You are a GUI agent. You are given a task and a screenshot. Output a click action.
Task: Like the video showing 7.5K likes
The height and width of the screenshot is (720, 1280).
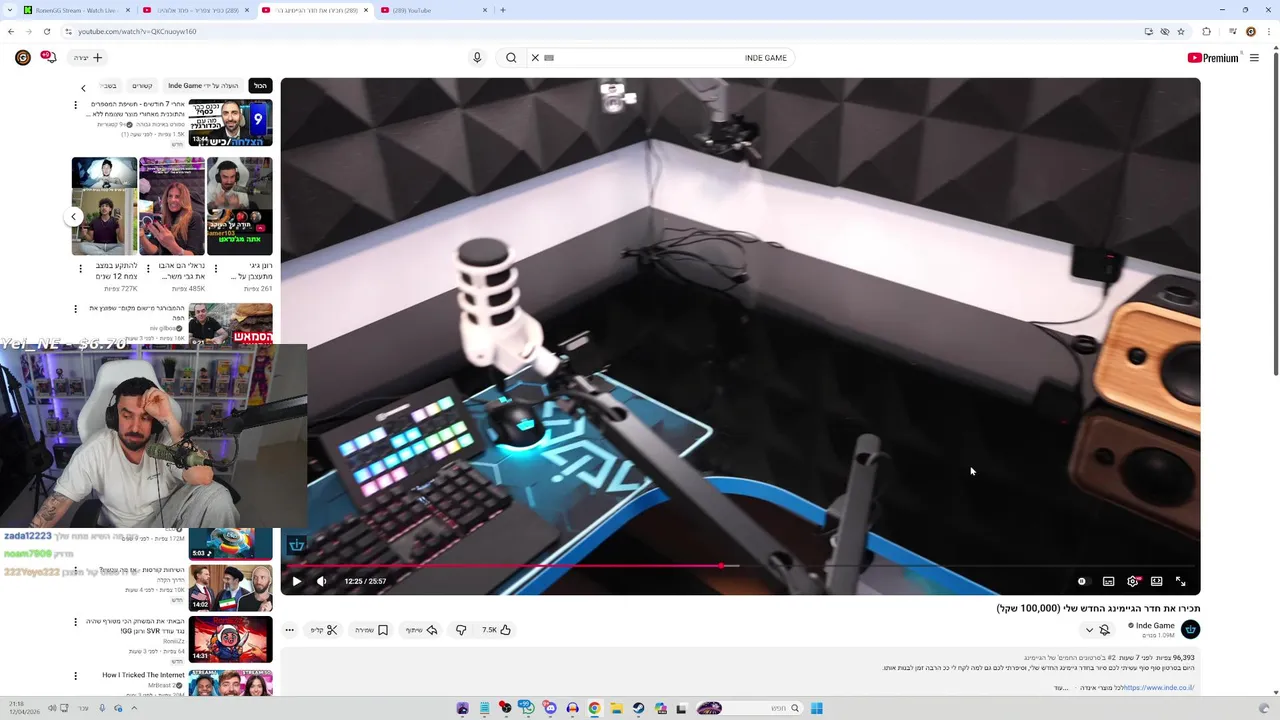click(496, 630)
